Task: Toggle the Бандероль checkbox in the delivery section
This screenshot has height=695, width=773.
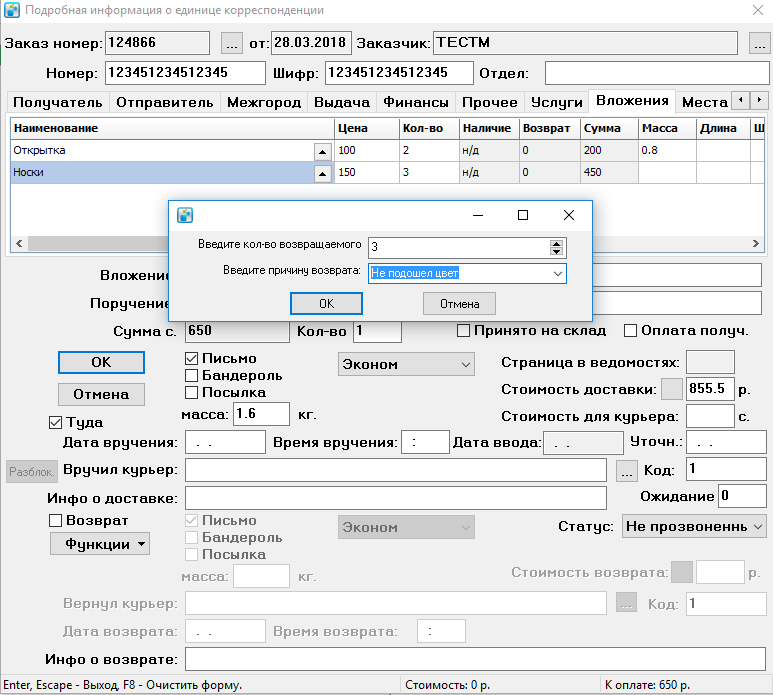Action: coord(191,376)
